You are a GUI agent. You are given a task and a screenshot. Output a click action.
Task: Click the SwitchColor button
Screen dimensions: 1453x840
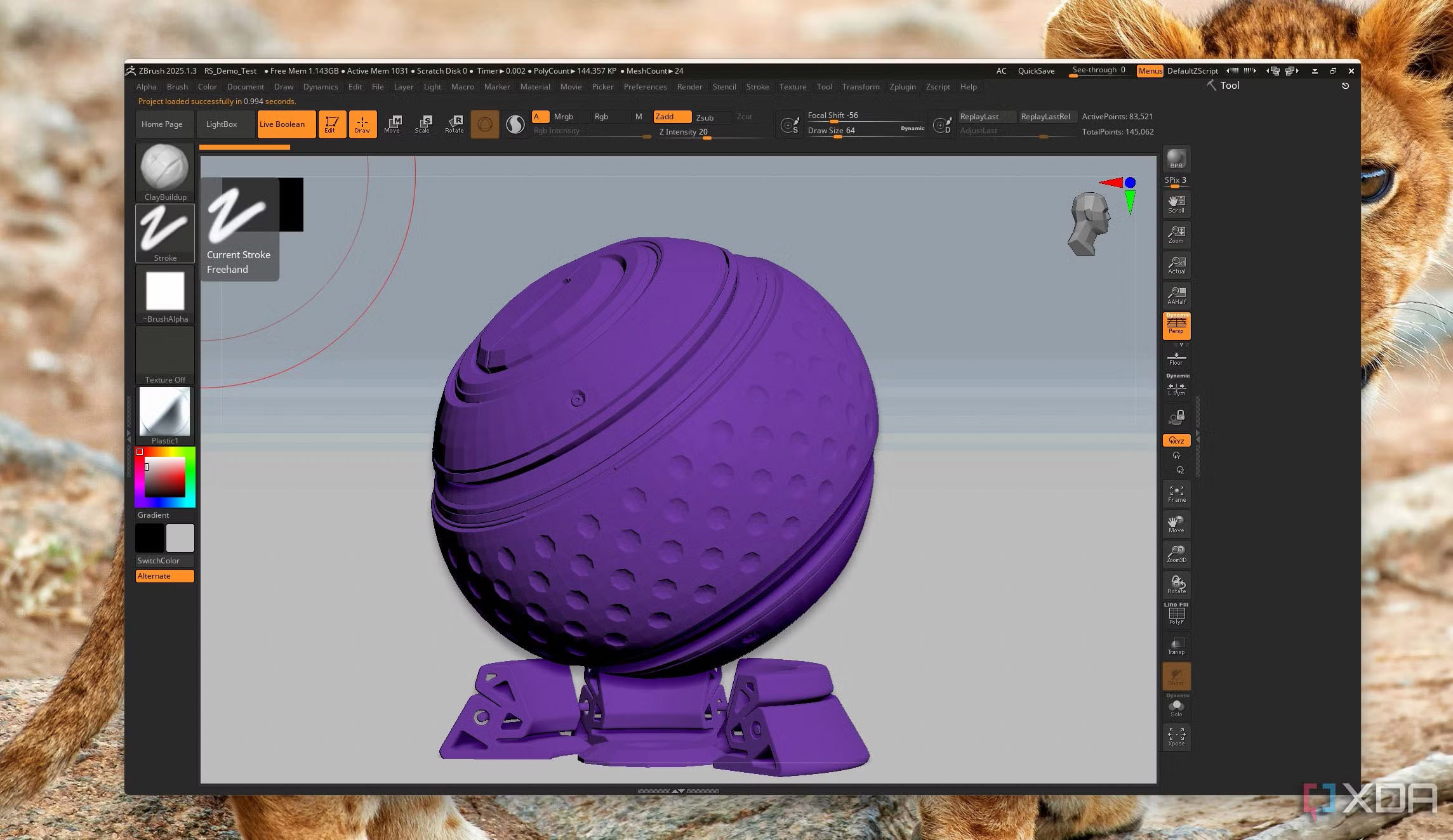(165, 561)
